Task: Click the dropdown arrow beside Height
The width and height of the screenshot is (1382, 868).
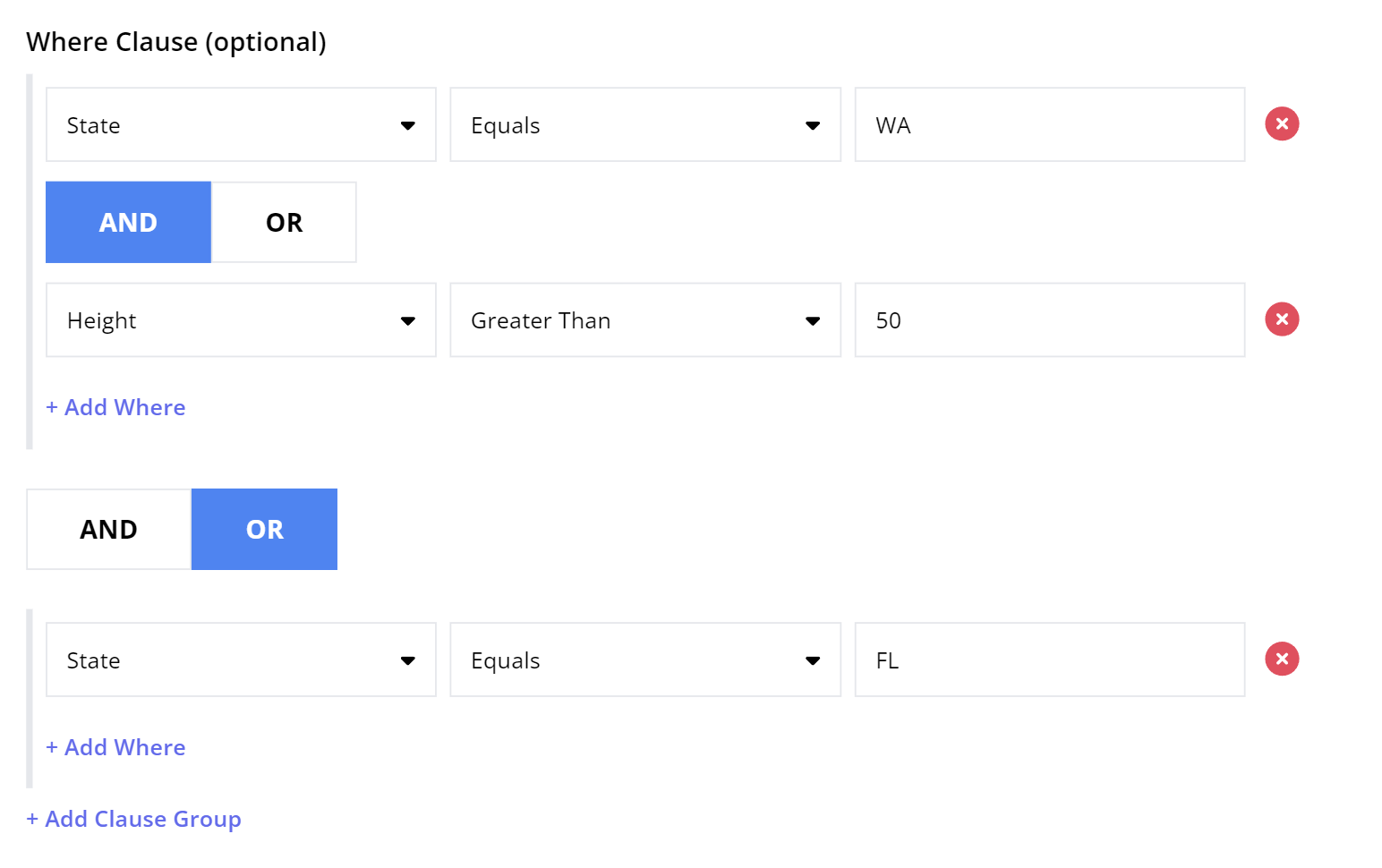Action: (408, 320)
